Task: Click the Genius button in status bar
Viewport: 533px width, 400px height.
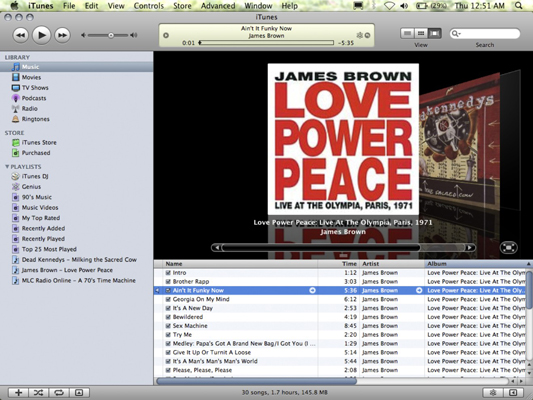Action: click(493, 393)
